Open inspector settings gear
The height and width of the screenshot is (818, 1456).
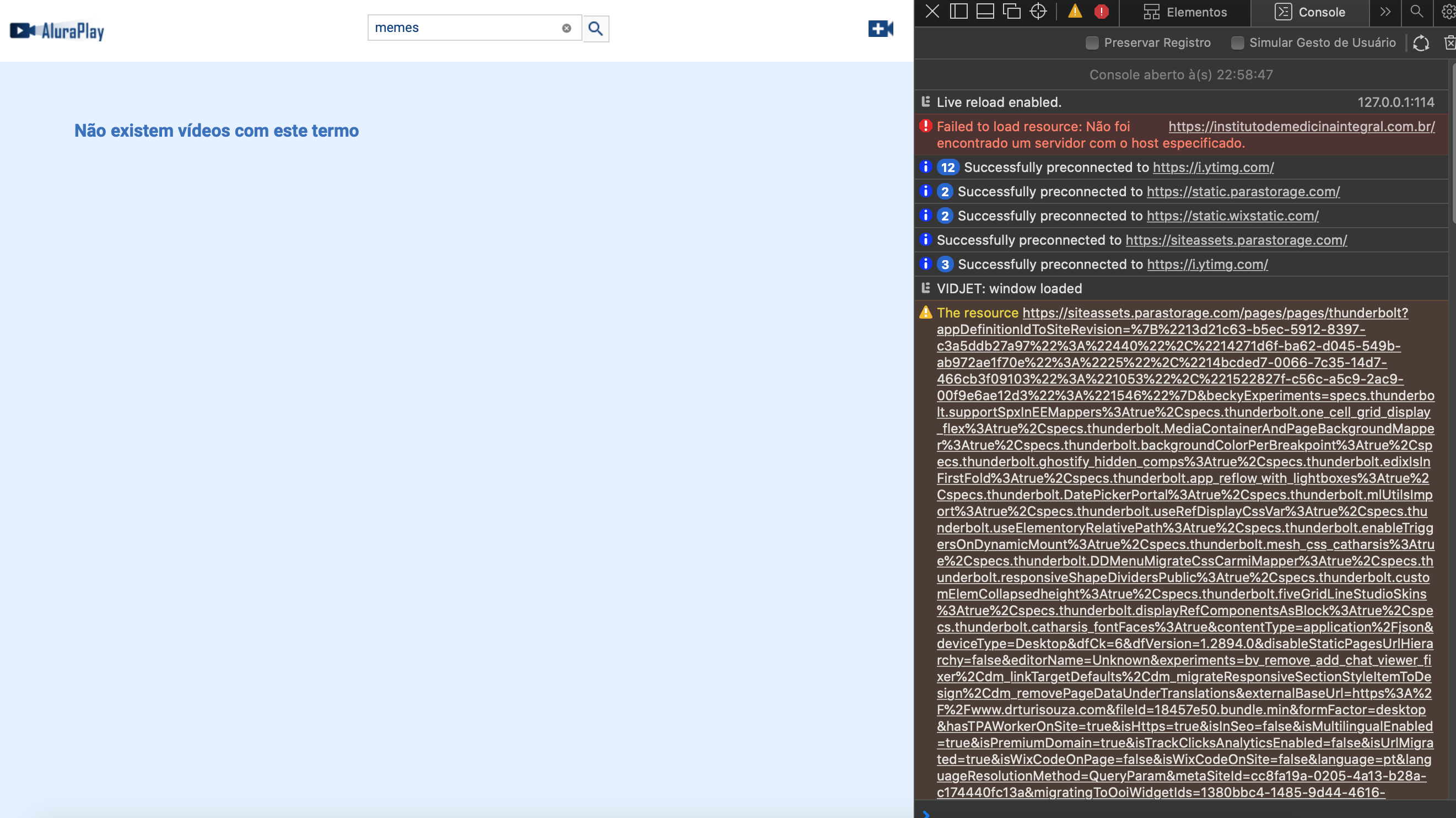click(x=1449, y=12)
